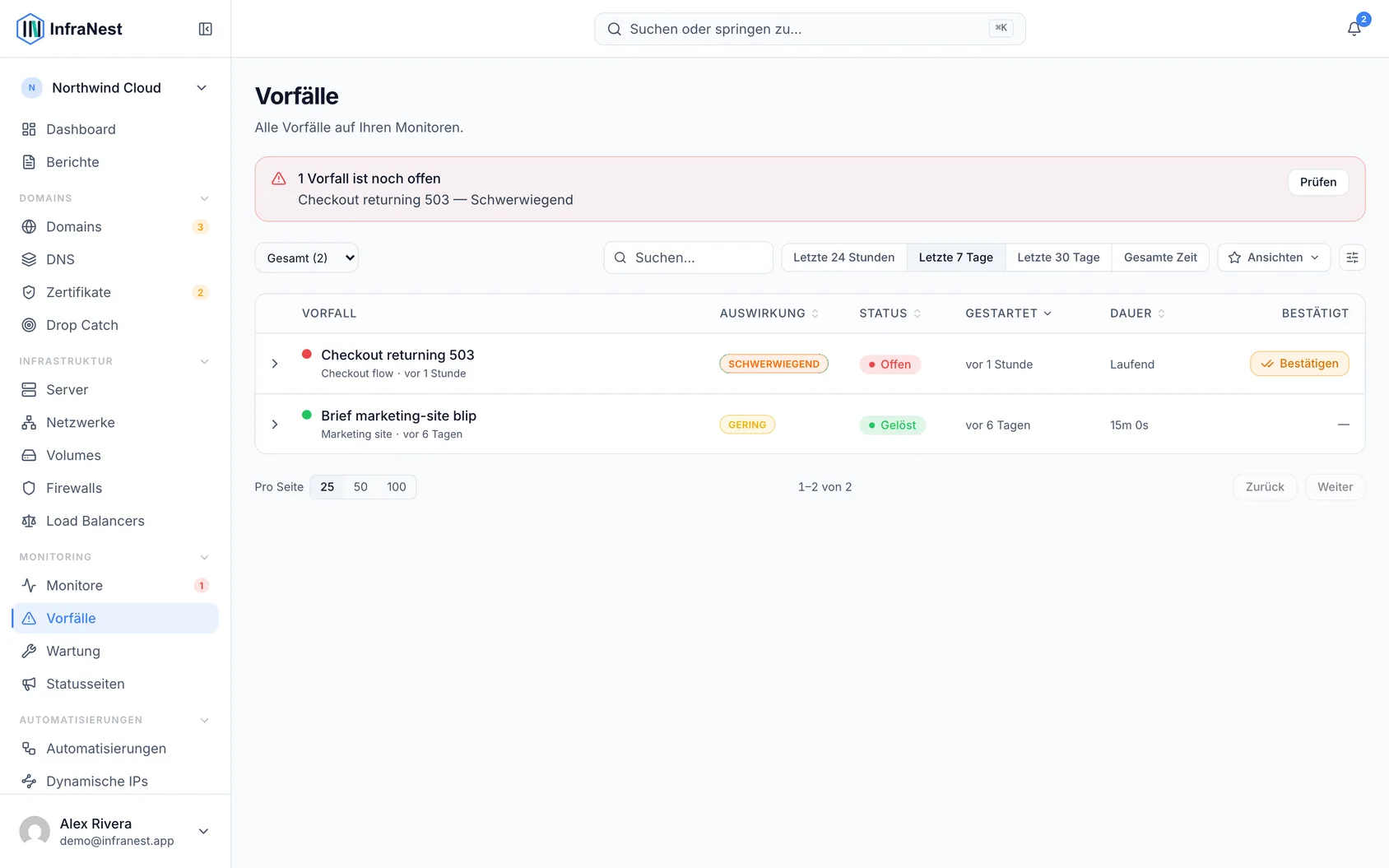
Task: Click the Load Balancers scale icon
Action: [29, 521]
